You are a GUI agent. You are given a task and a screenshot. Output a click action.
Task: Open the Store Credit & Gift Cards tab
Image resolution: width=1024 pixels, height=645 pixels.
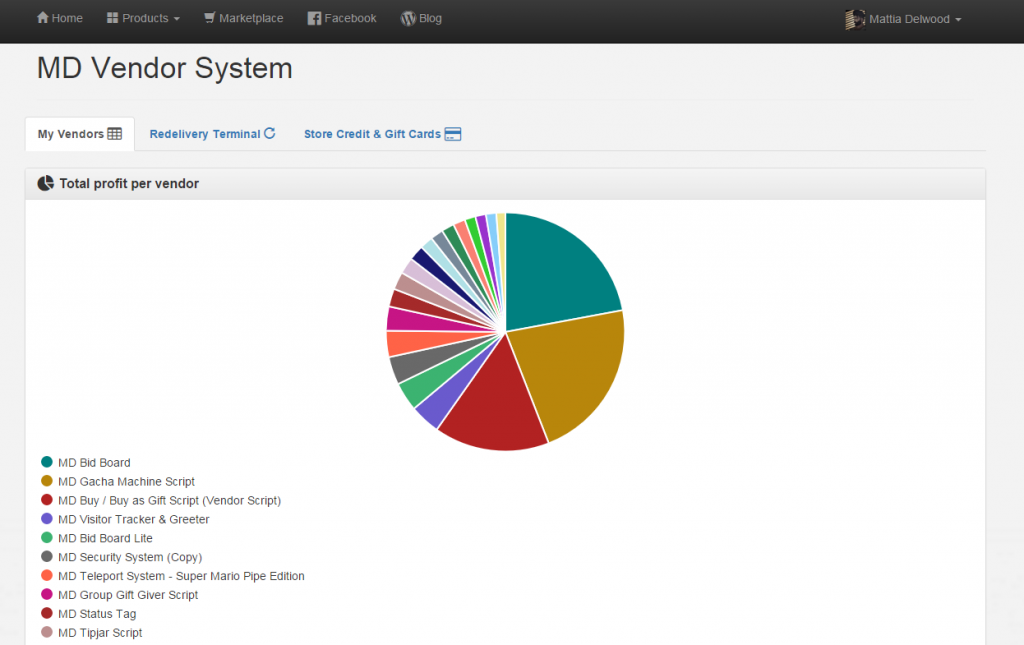click(x=372, y=134)
